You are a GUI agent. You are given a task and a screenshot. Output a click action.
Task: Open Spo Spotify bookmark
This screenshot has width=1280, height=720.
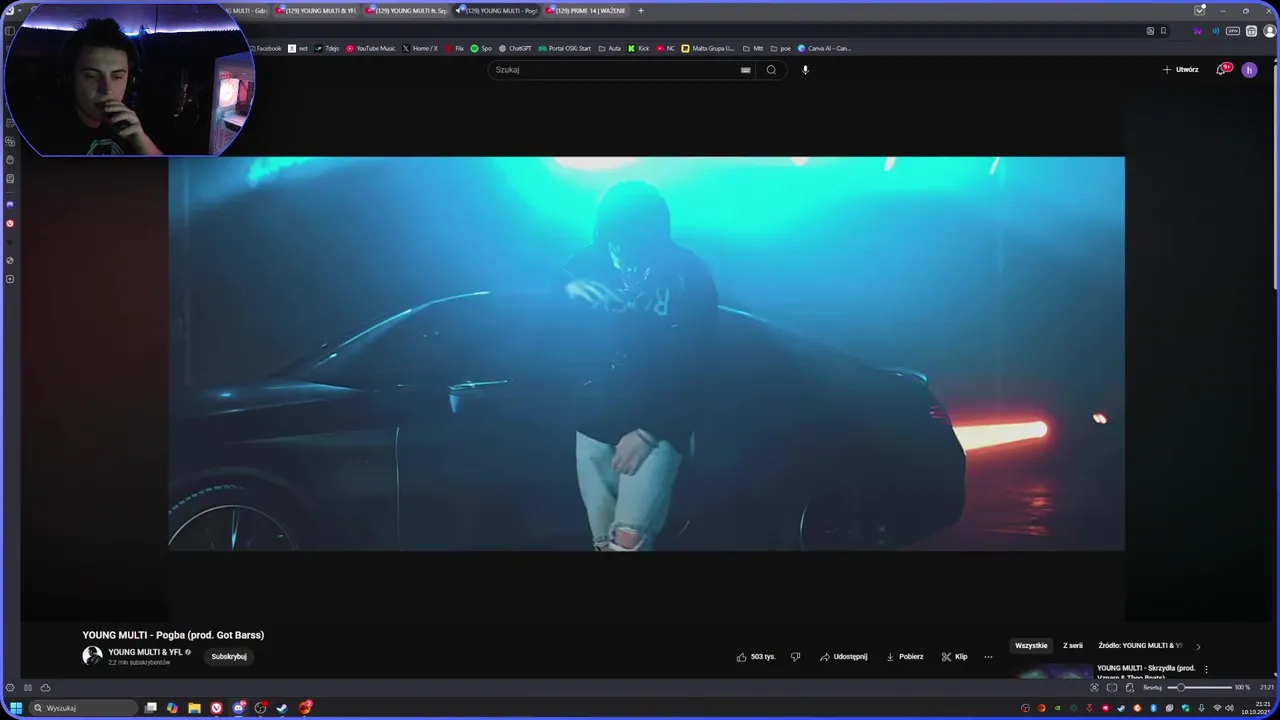pyautogui.click(x=481, y=48)
